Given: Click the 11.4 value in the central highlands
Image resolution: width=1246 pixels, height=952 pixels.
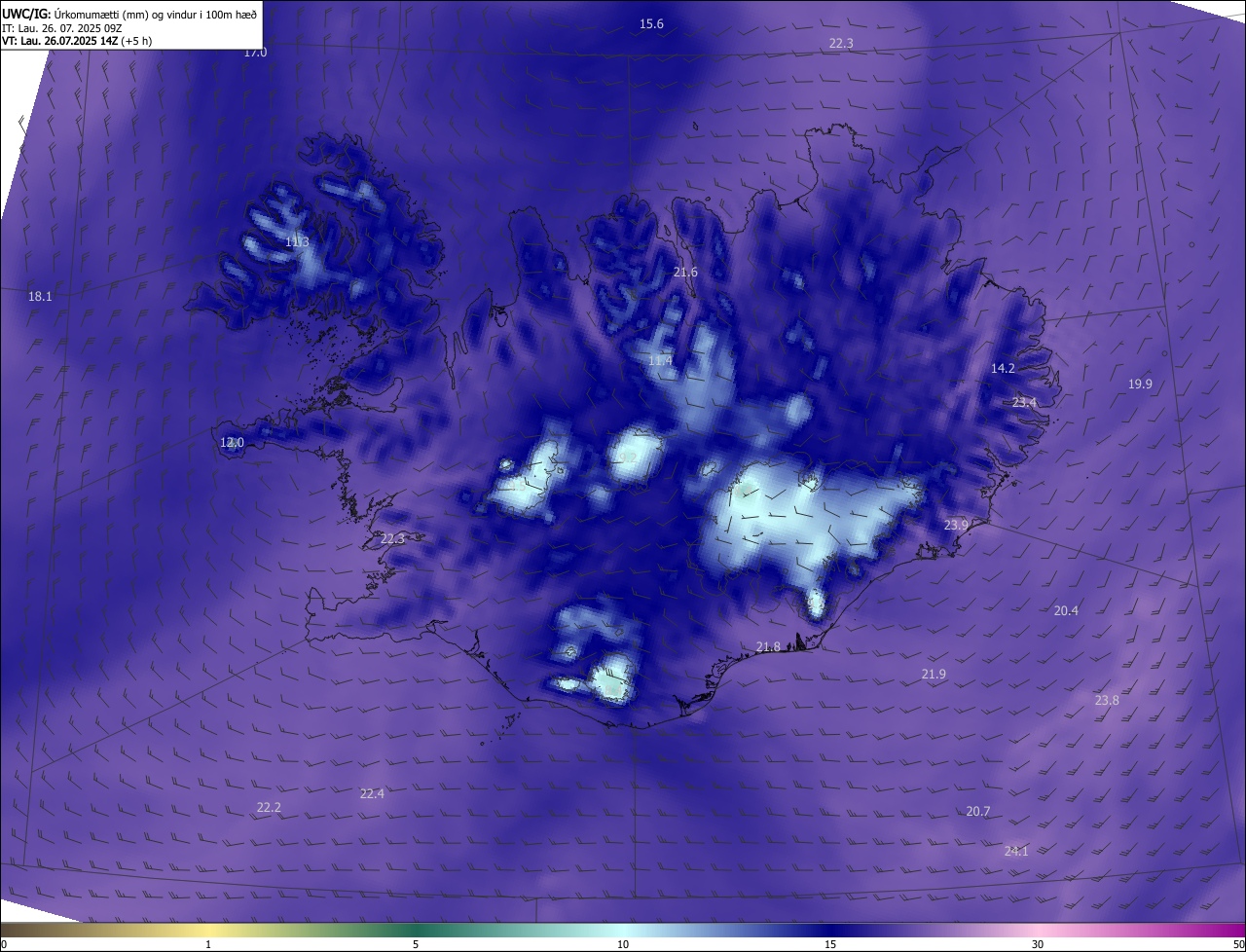Looking at the screenshot, I should tap(660, 360).
